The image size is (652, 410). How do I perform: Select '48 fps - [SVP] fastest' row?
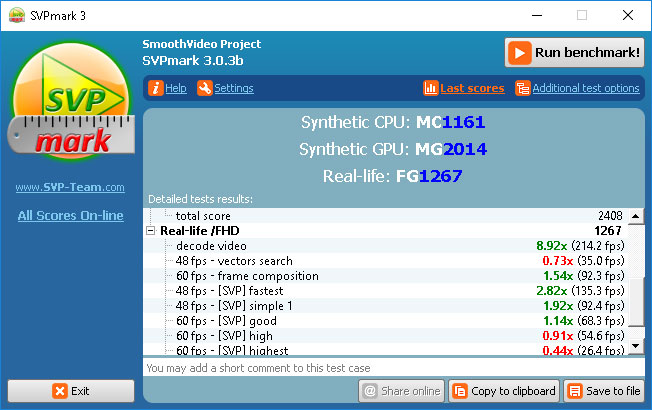coord(385,291)
